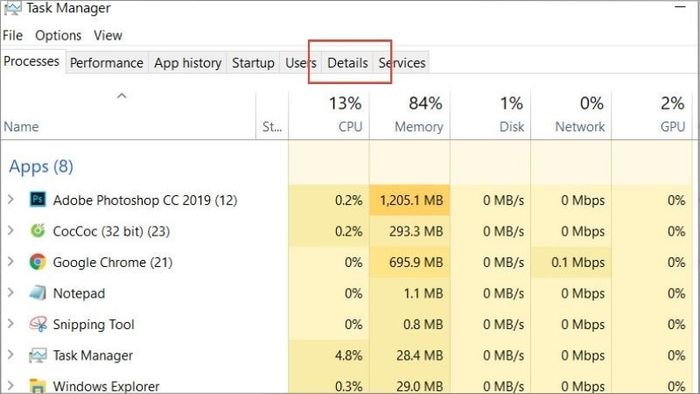Open the File menu
The image size is (700, 394).
[12, 35]
